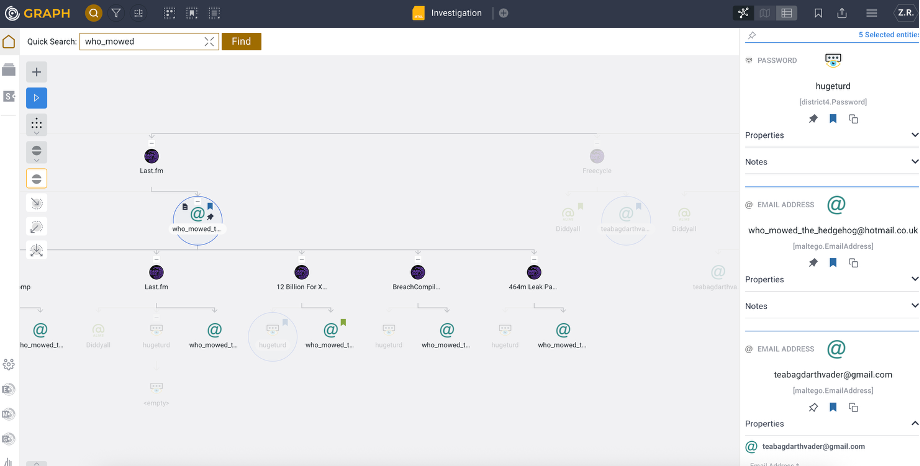Select the BreachCompil... breach node
920x466 pixels.
[418, 272]
